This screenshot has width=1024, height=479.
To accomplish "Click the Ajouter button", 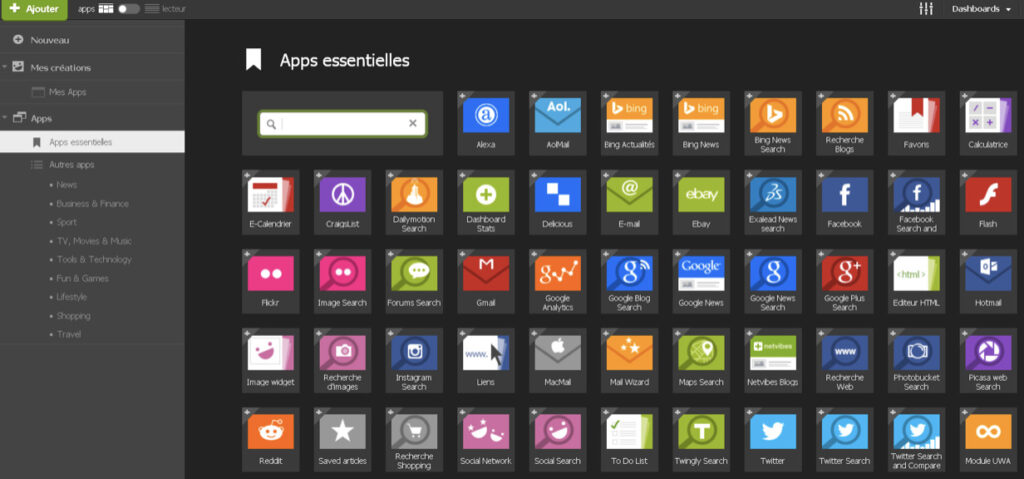I will click(34, 9).
